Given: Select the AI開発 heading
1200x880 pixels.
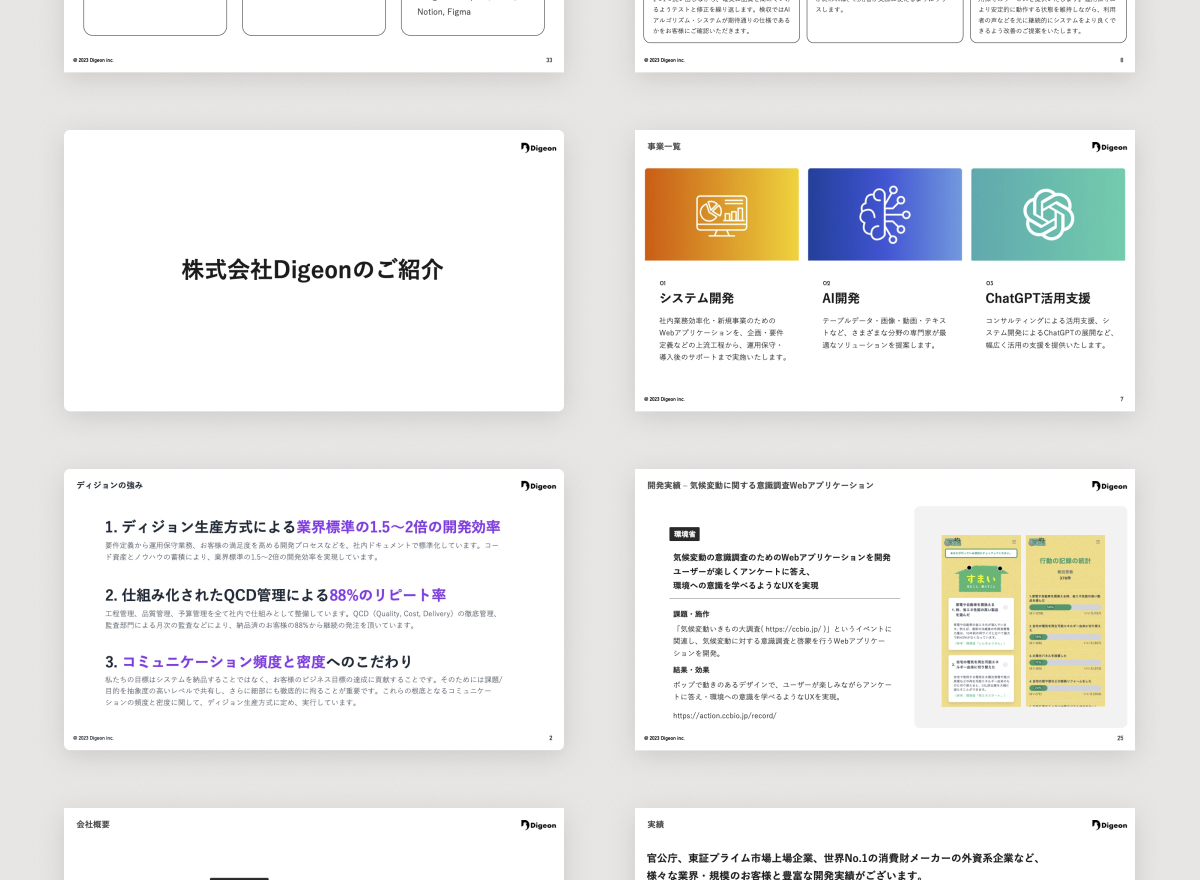Looking at the screenshot, I should [841, 298].
